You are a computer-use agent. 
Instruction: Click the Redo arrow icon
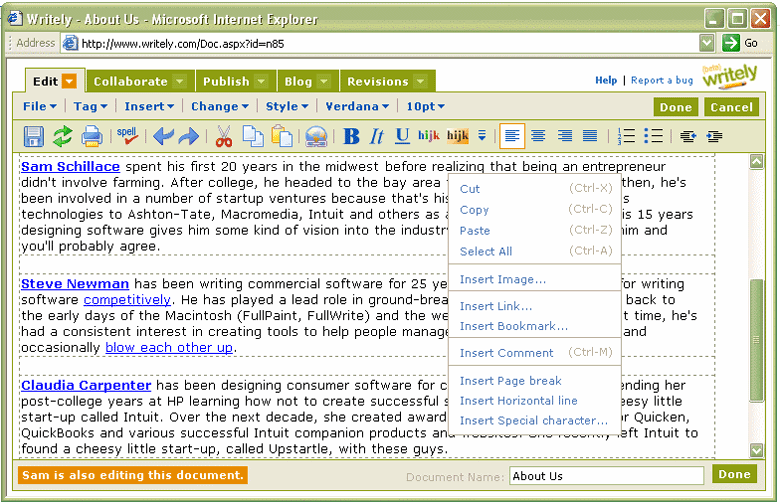tap(189, 136)
